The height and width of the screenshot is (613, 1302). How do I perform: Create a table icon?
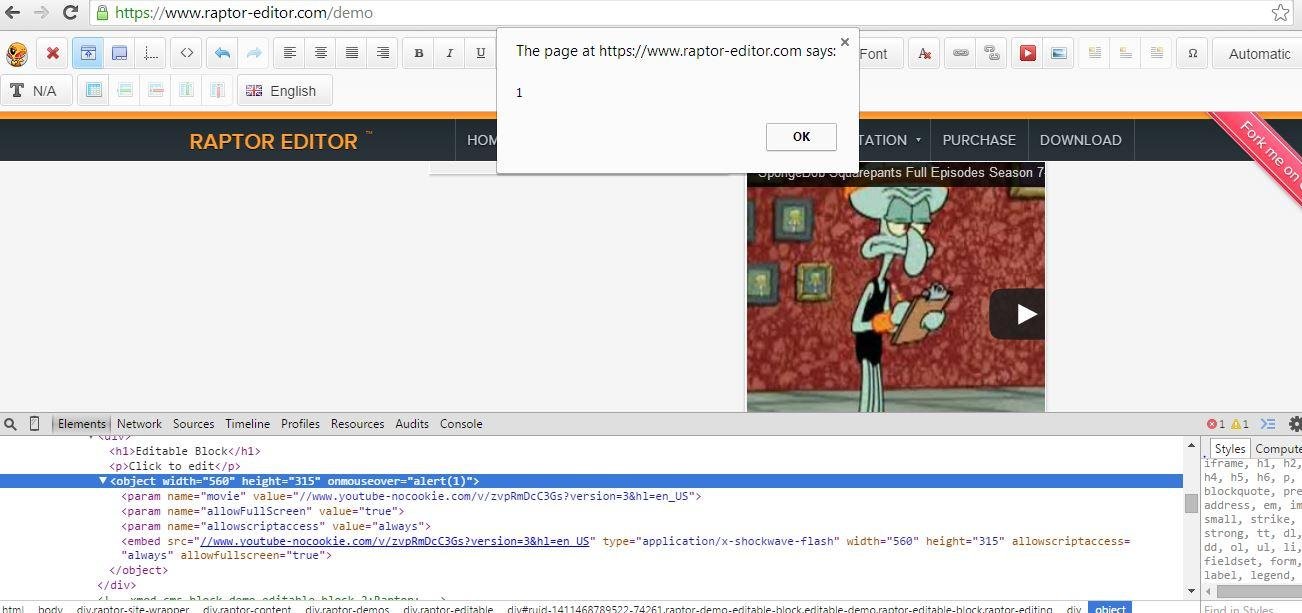tap(94, 90)
